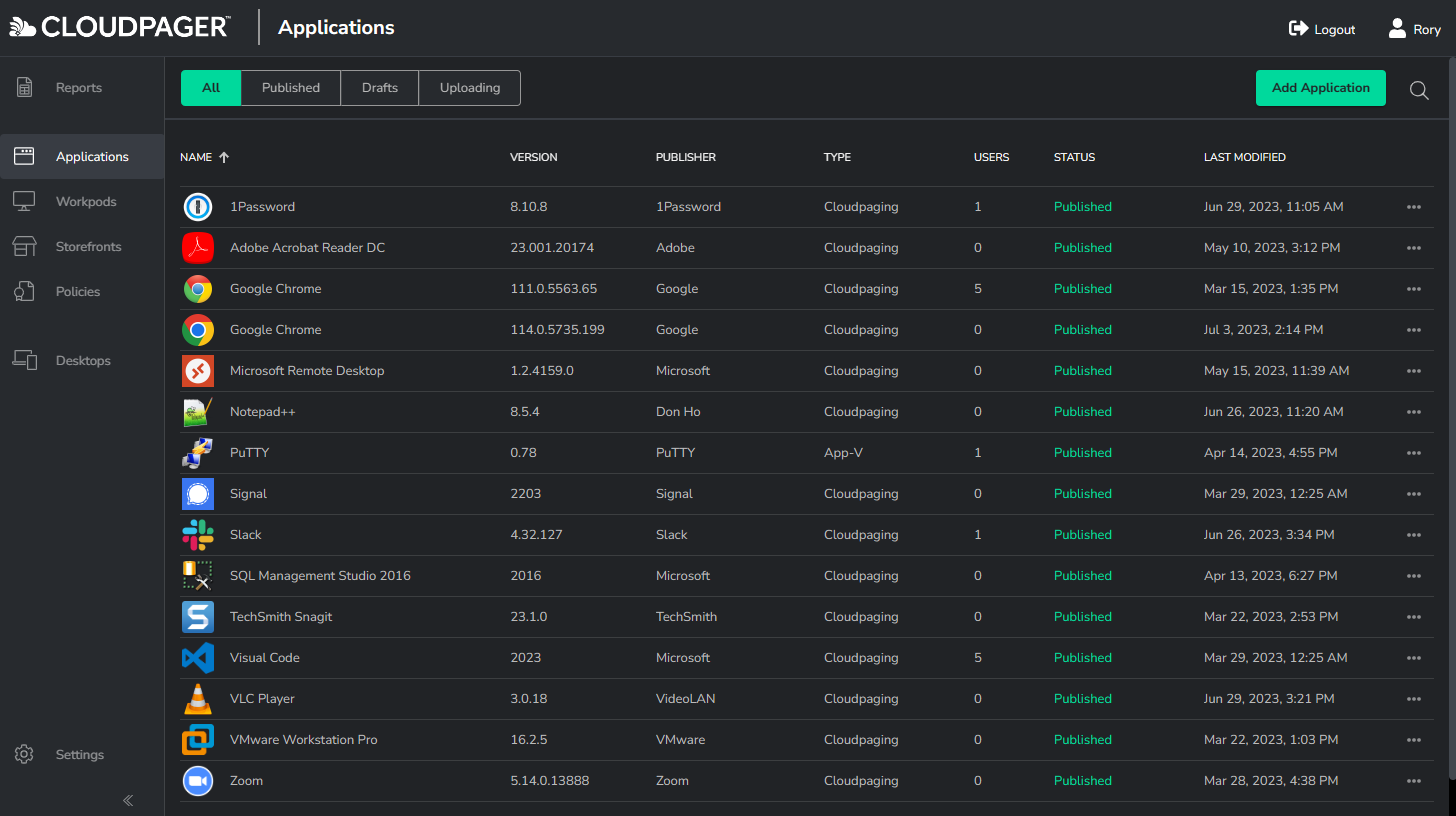
Task: Click the App-V type cell
Action: point(843,453)
